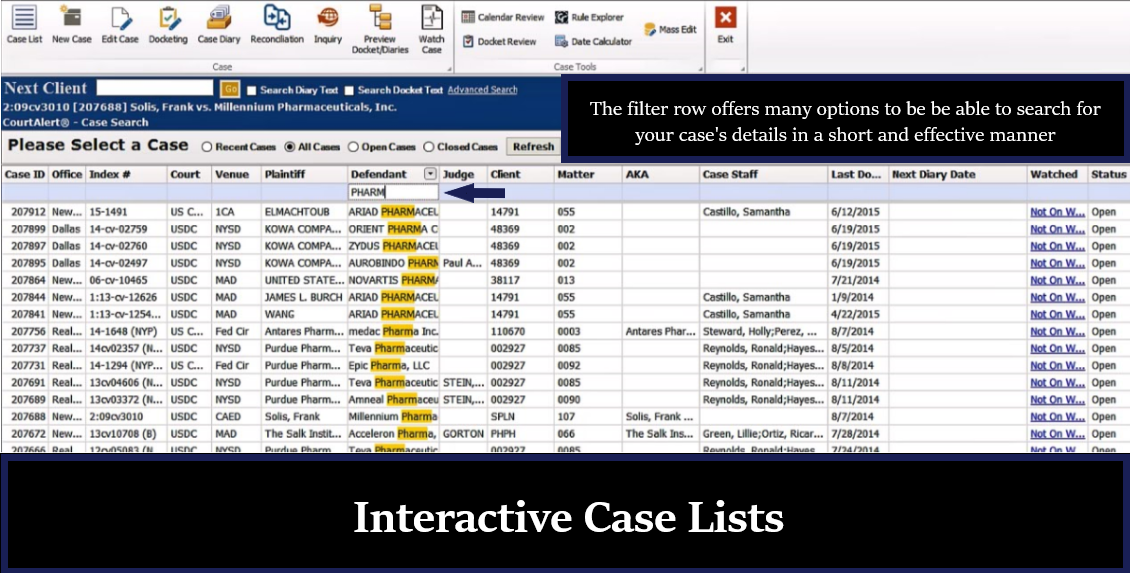Sort by the Watched column header
Screen dimensions: 1130x573
[x=1056, y=174]
